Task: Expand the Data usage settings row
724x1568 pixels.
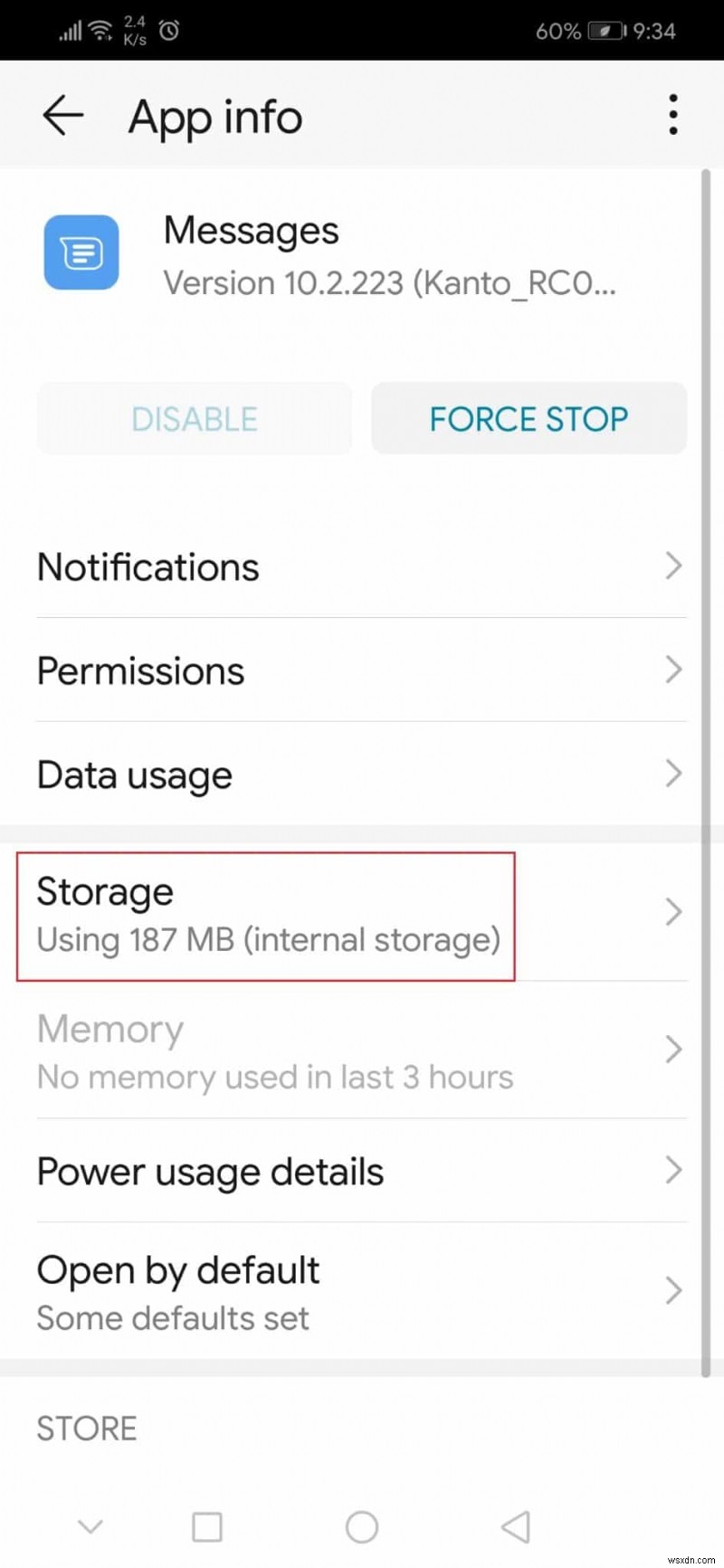Action: tap(361, 774)
